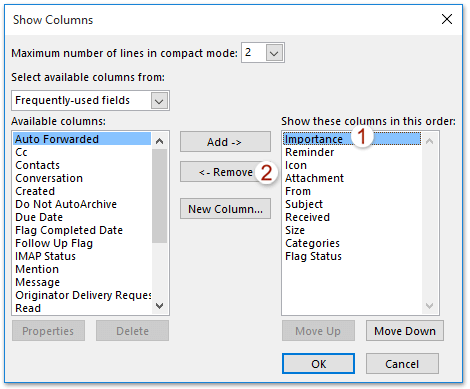Confirm with the OK button
This screenshot has width=470, height=389.
pos(318,364)
